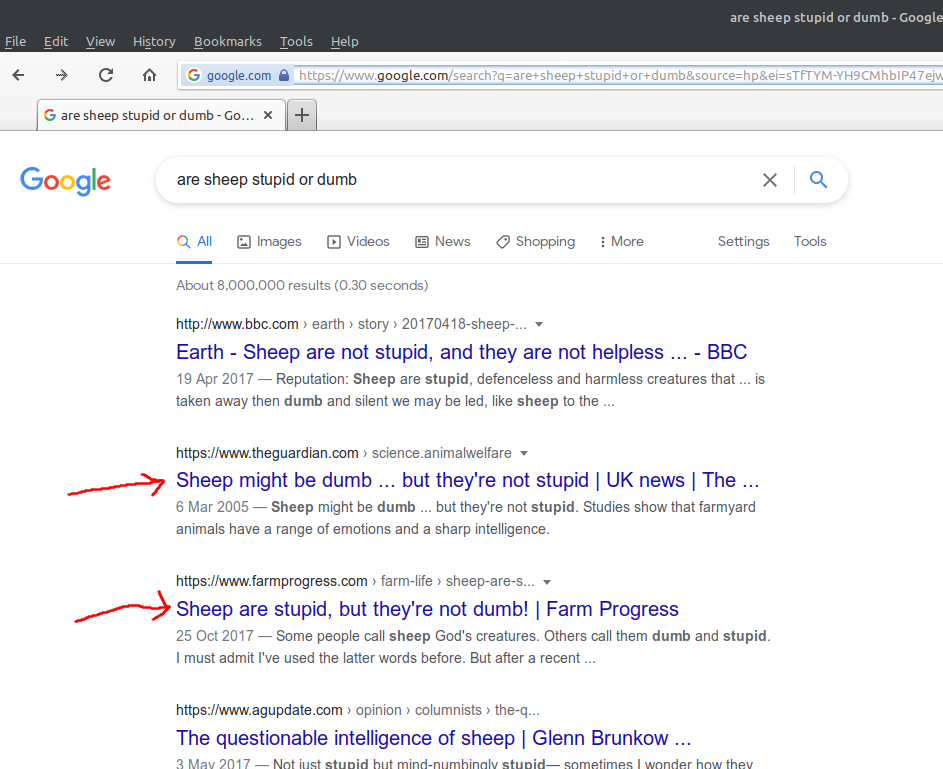Click the Google logo

coord(66,180)
